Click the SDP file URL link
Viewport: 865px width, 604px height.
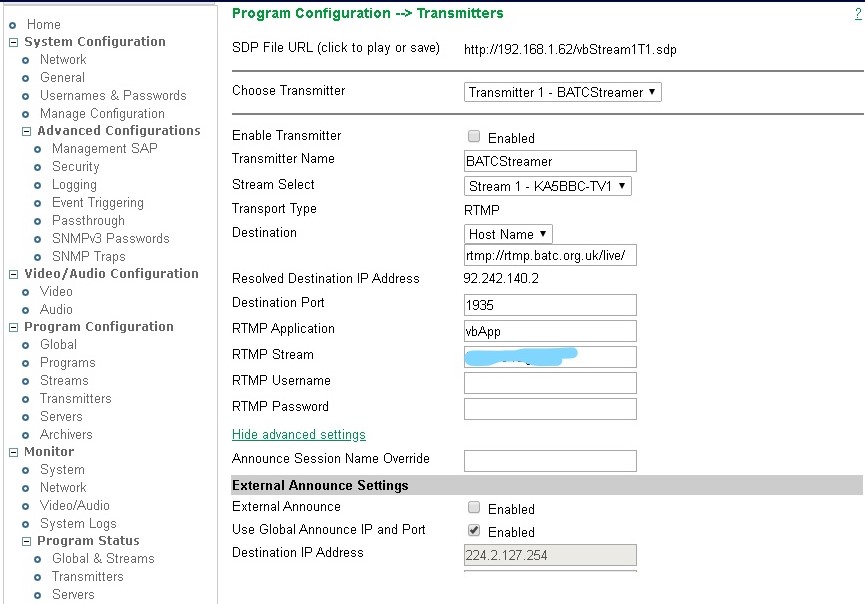pos(569,49)
